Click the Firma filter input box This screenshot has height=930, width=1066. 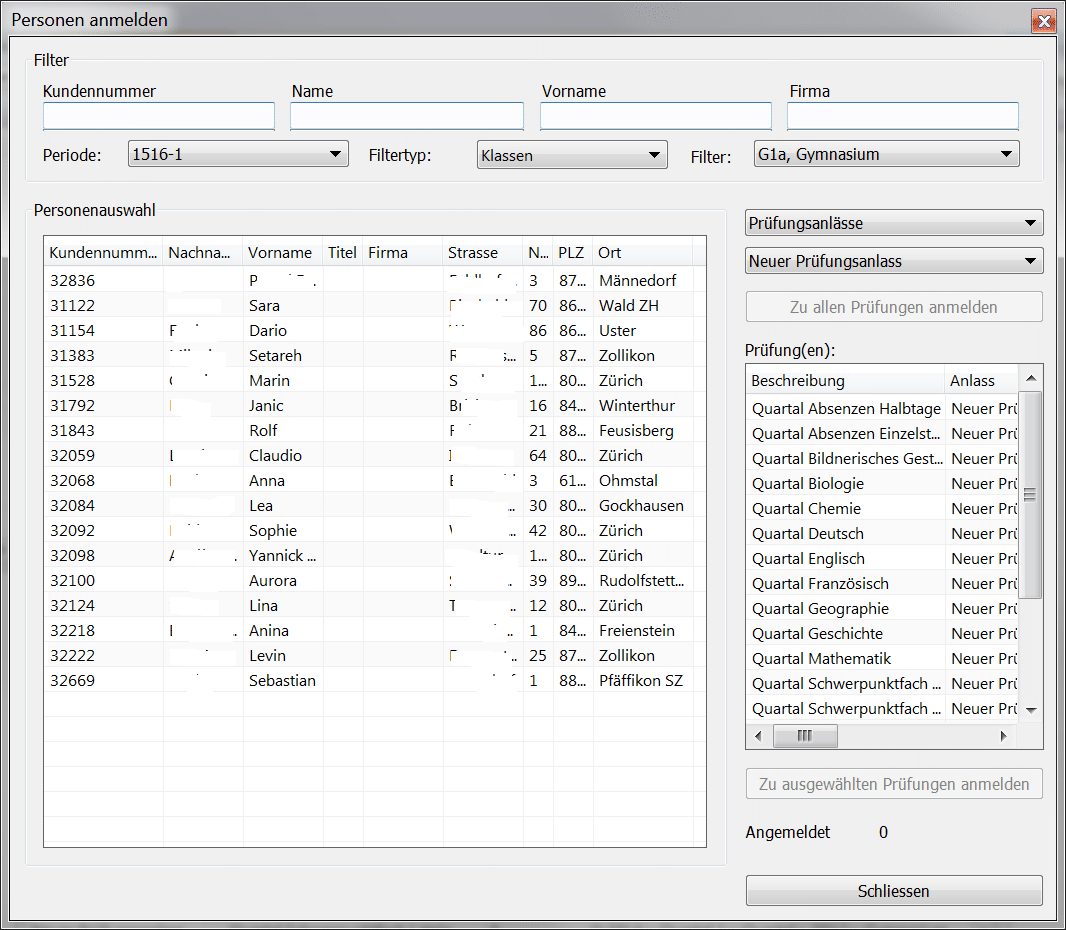click(902, 117)
